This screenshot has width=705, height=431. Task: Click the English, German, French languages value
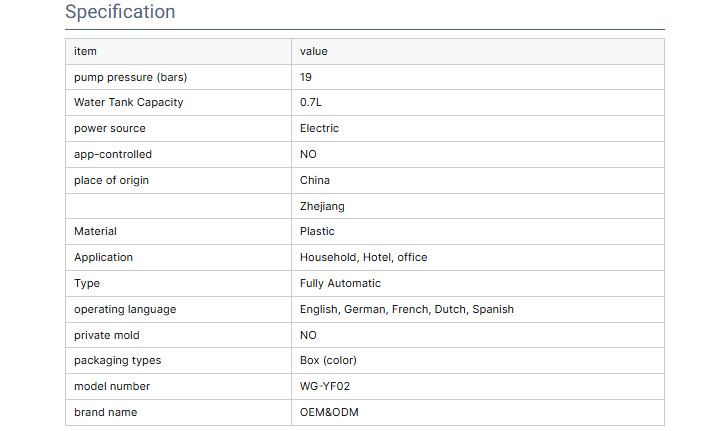(x=406, y=310)
